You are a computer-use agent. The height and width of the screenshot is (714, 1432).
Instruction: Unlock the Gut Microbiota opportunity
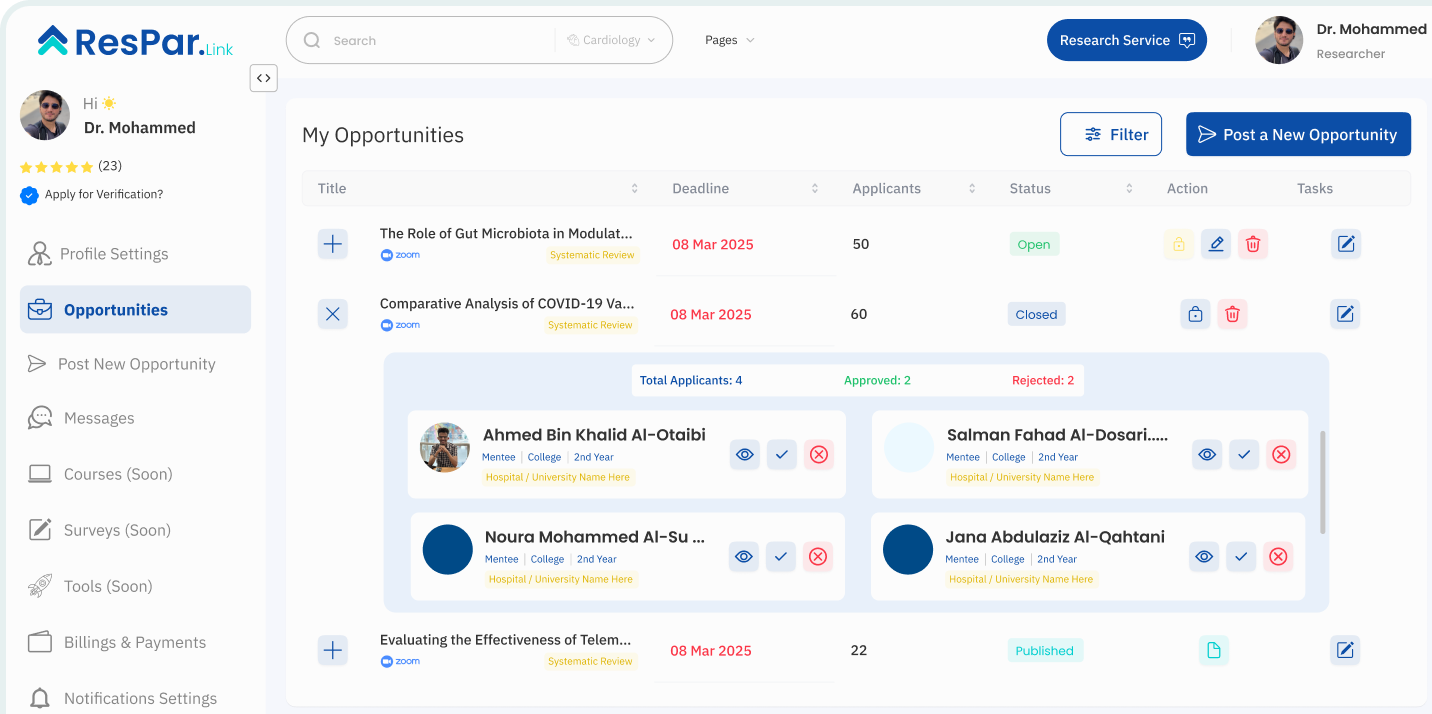click(1179, 244)
